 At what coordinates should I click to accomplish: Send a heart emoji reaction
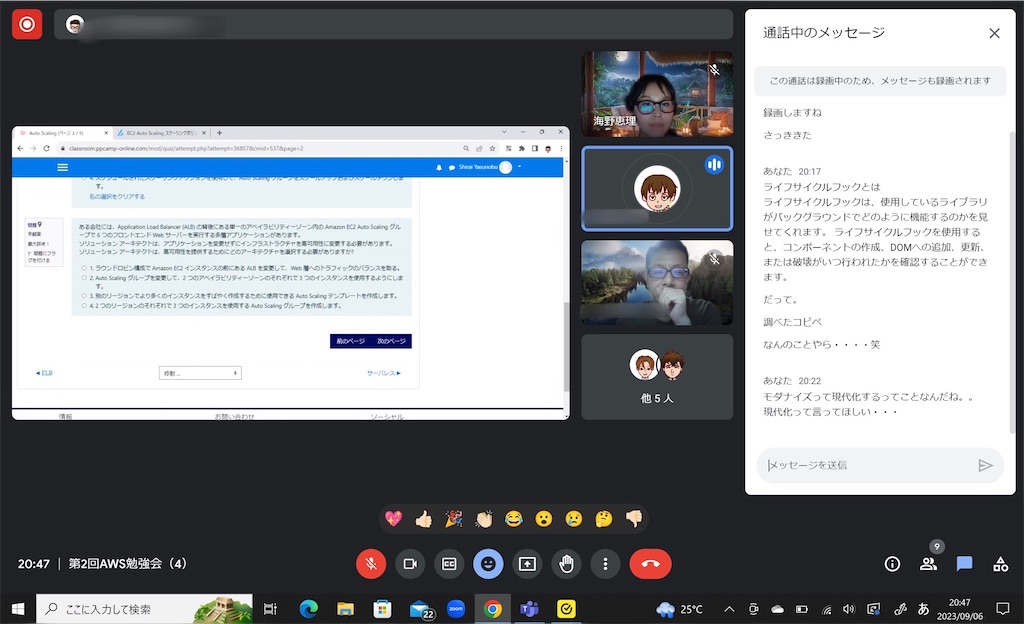click(x=393, y=519)
